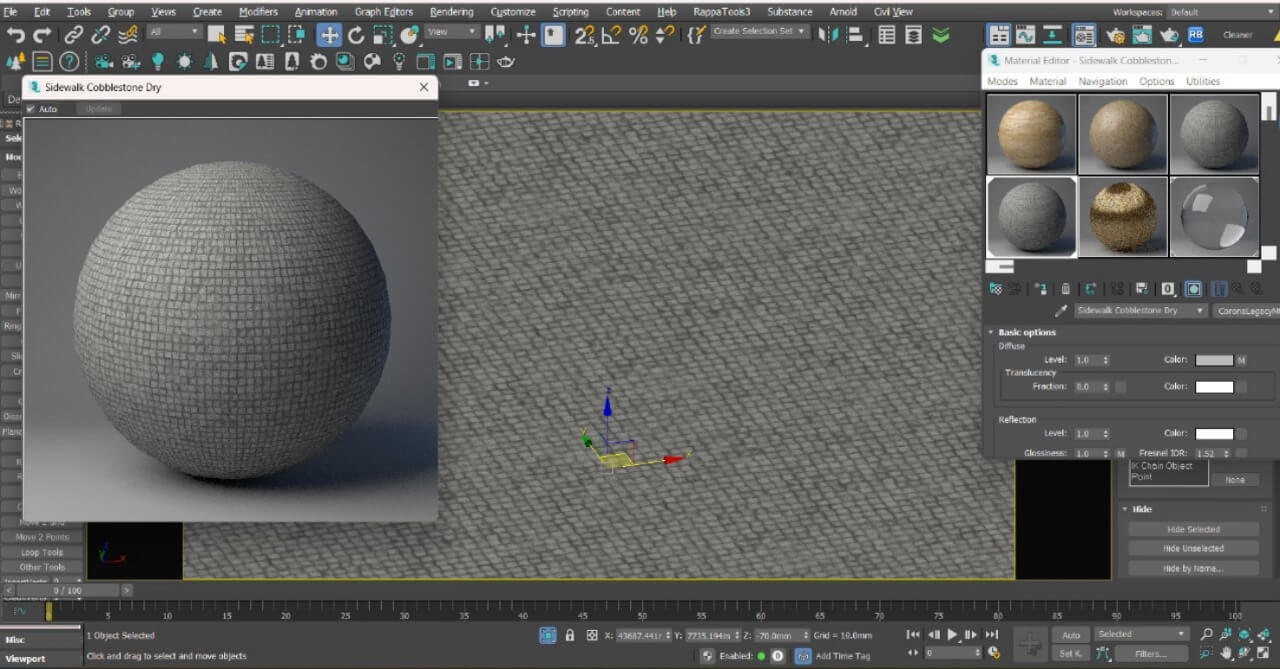Pick material from object with eyedropper
1280x669 pixels.
pos(1061,311)
